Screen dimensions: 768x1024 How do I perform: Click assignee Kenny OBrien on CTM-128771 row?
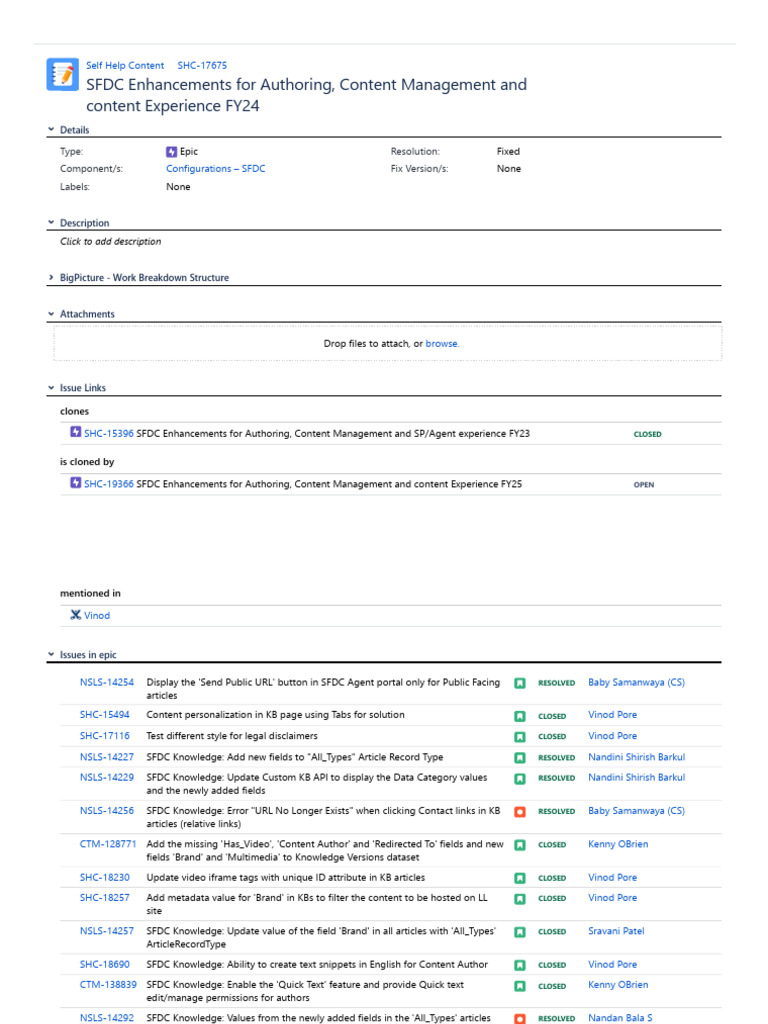(x=618, y=844)
